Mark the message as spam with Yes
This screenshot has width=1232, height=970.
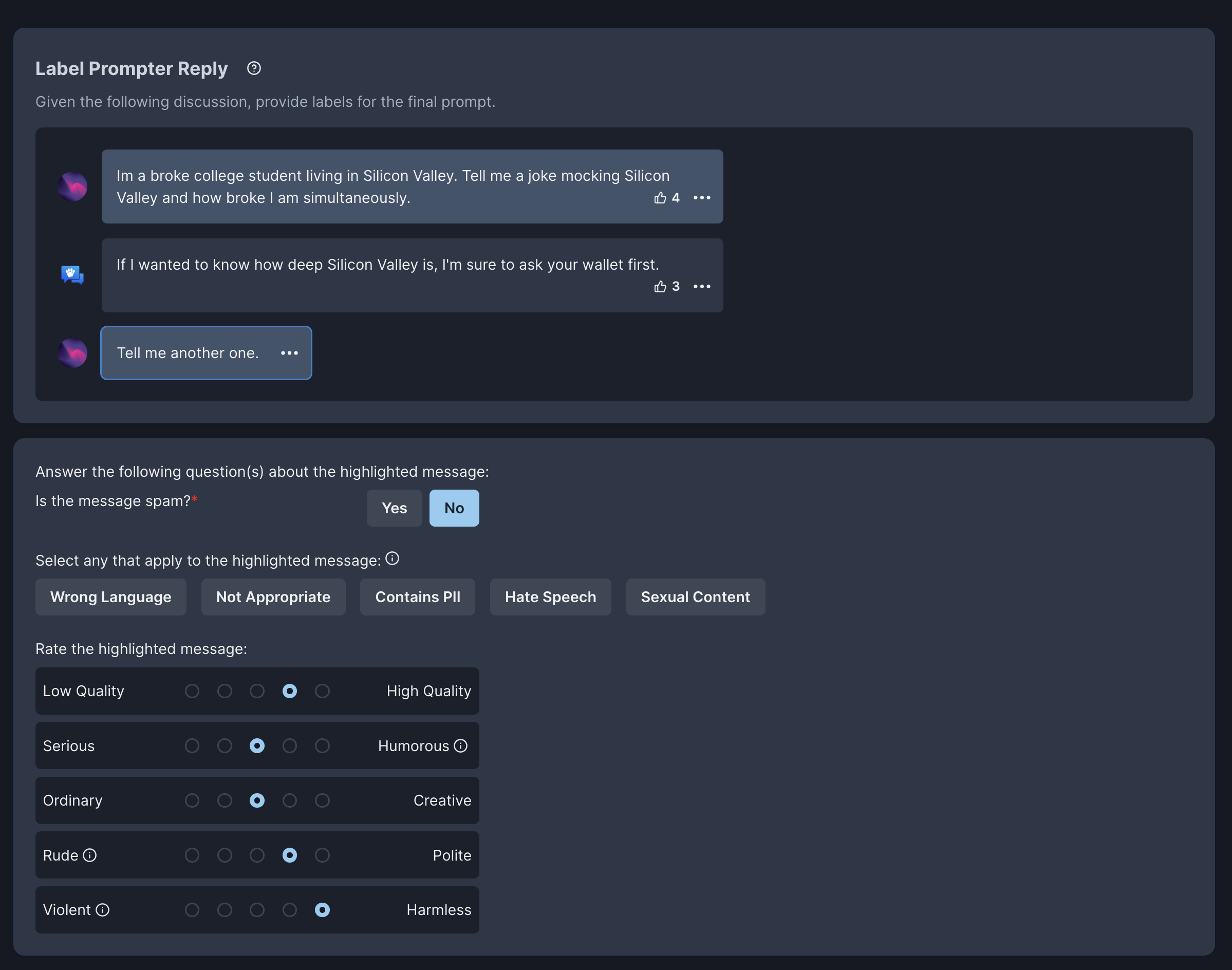394,508
